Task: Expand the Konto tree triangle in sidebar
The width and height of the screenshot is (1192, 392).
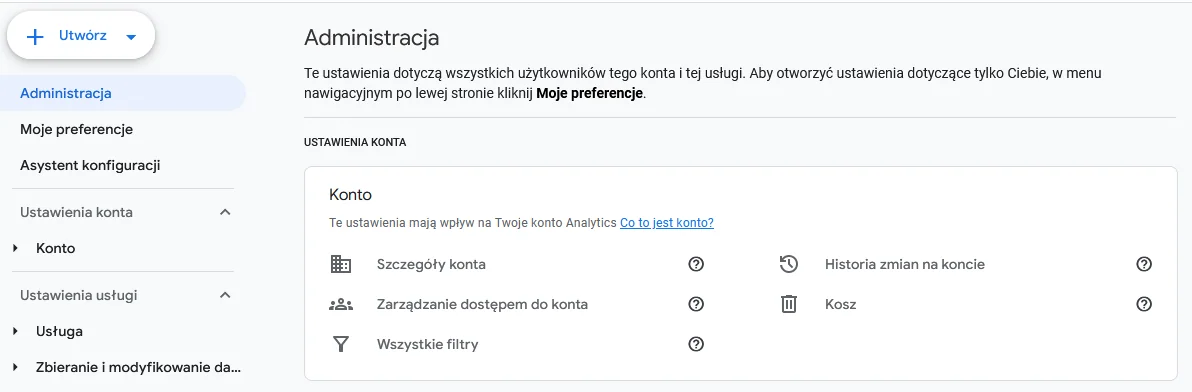Action: point(15,248)
